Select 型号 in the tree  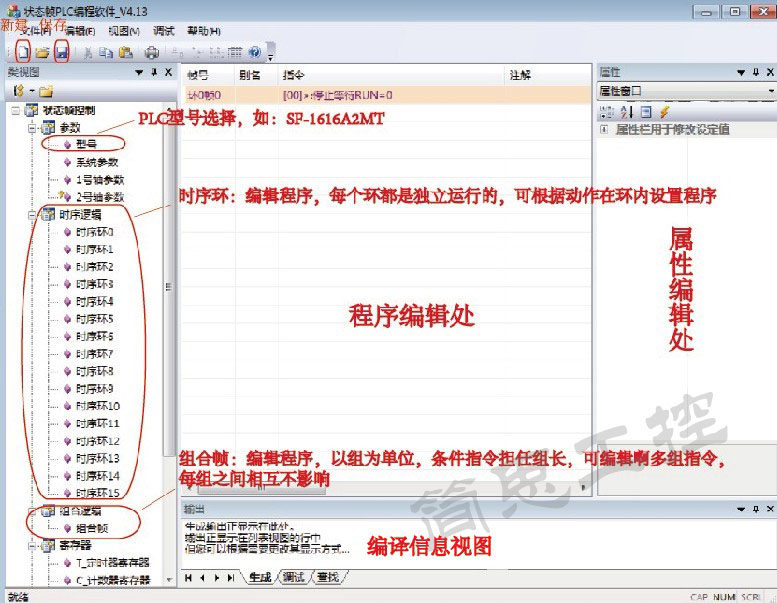pyautogui.click(x=86, y=144)
